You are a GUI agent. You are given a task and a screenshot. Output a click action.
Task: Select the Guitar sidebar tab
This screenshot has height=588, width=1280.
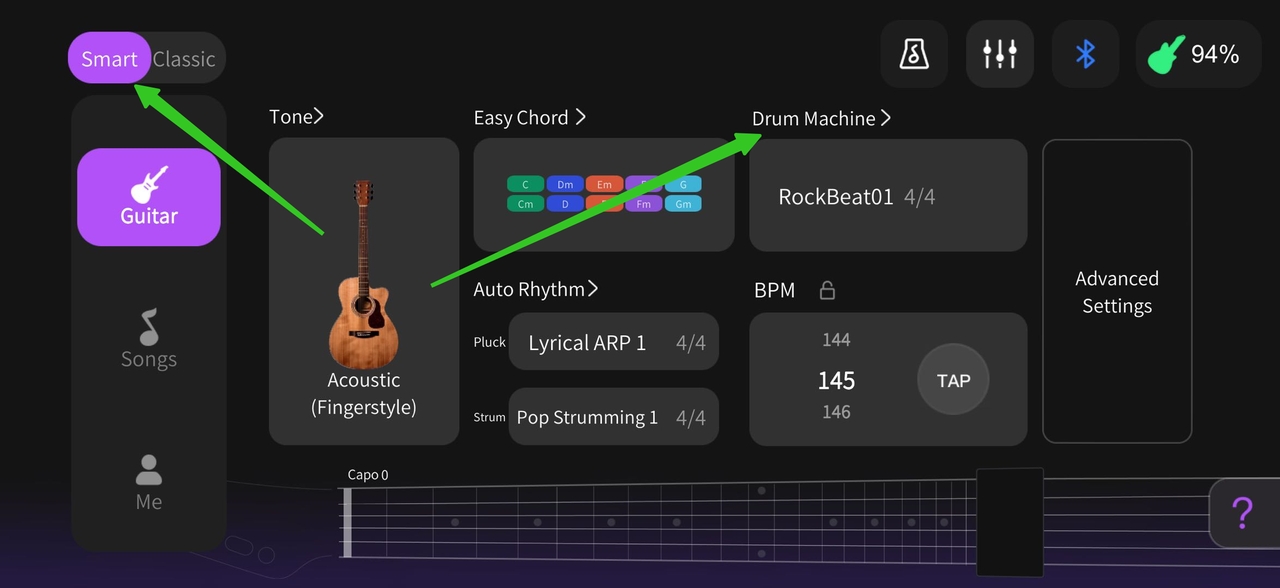click(149, 197)
